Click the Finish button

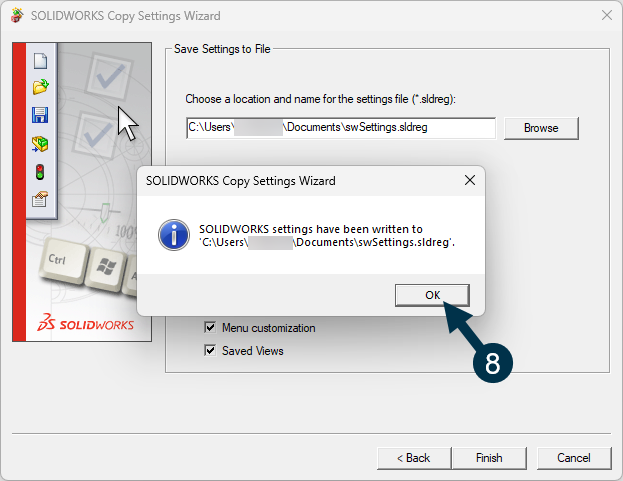[x=489, y=458]
